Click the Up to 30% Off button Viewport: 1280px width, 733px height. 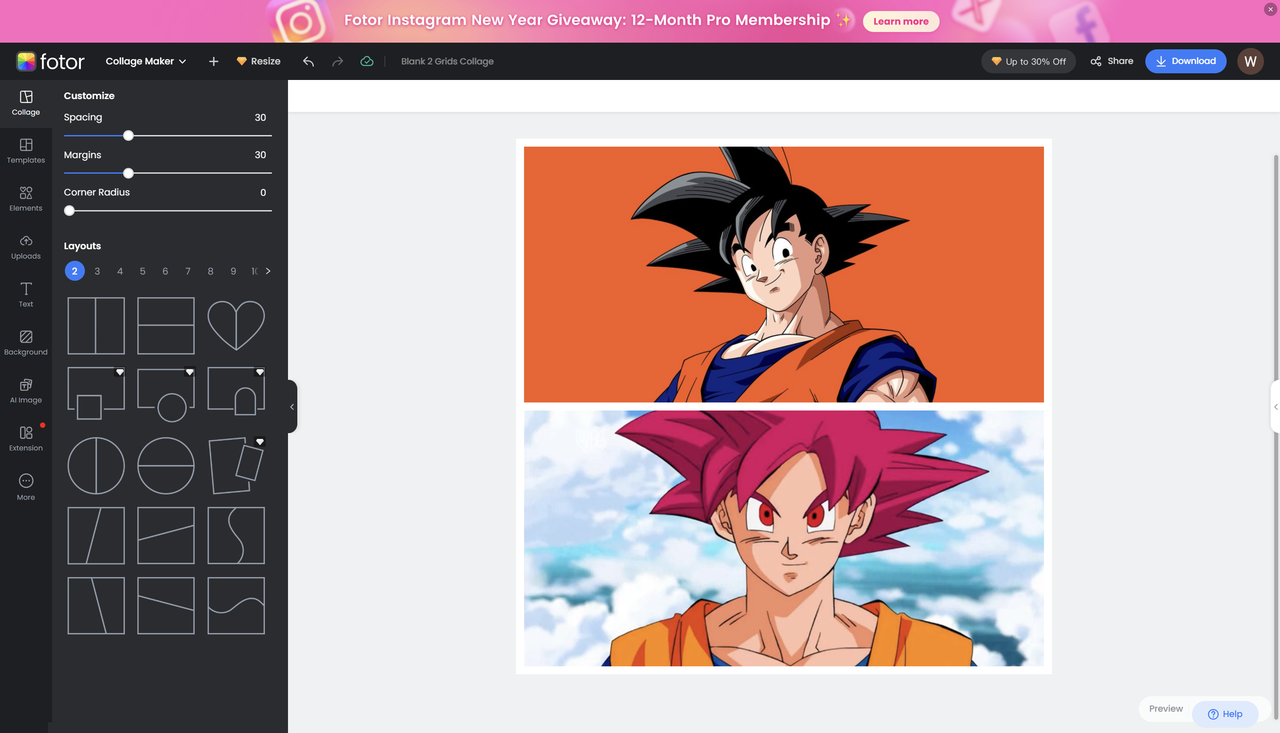coord(1028,61)
